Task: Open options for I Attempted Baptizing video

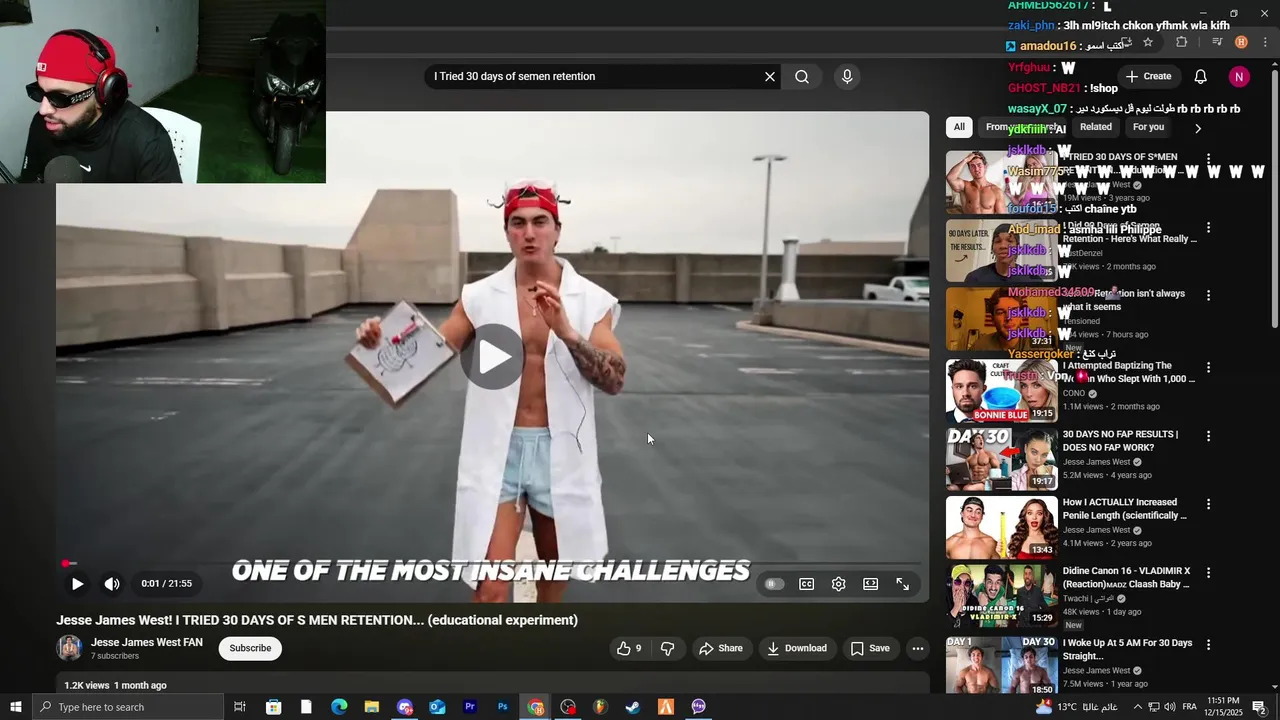Action: point(1208,367)
